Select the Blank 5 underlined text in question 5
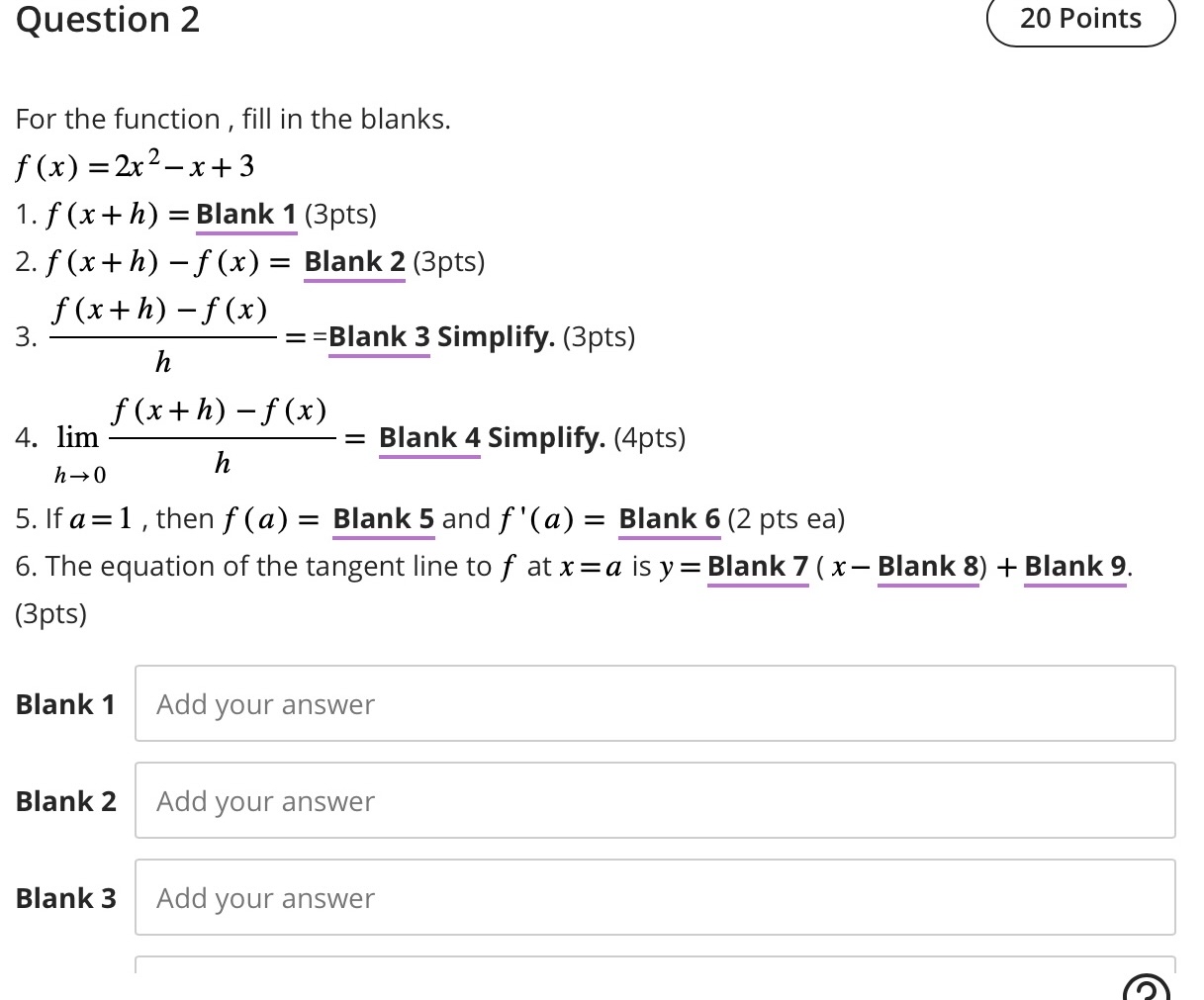 [x=383, y=518]
